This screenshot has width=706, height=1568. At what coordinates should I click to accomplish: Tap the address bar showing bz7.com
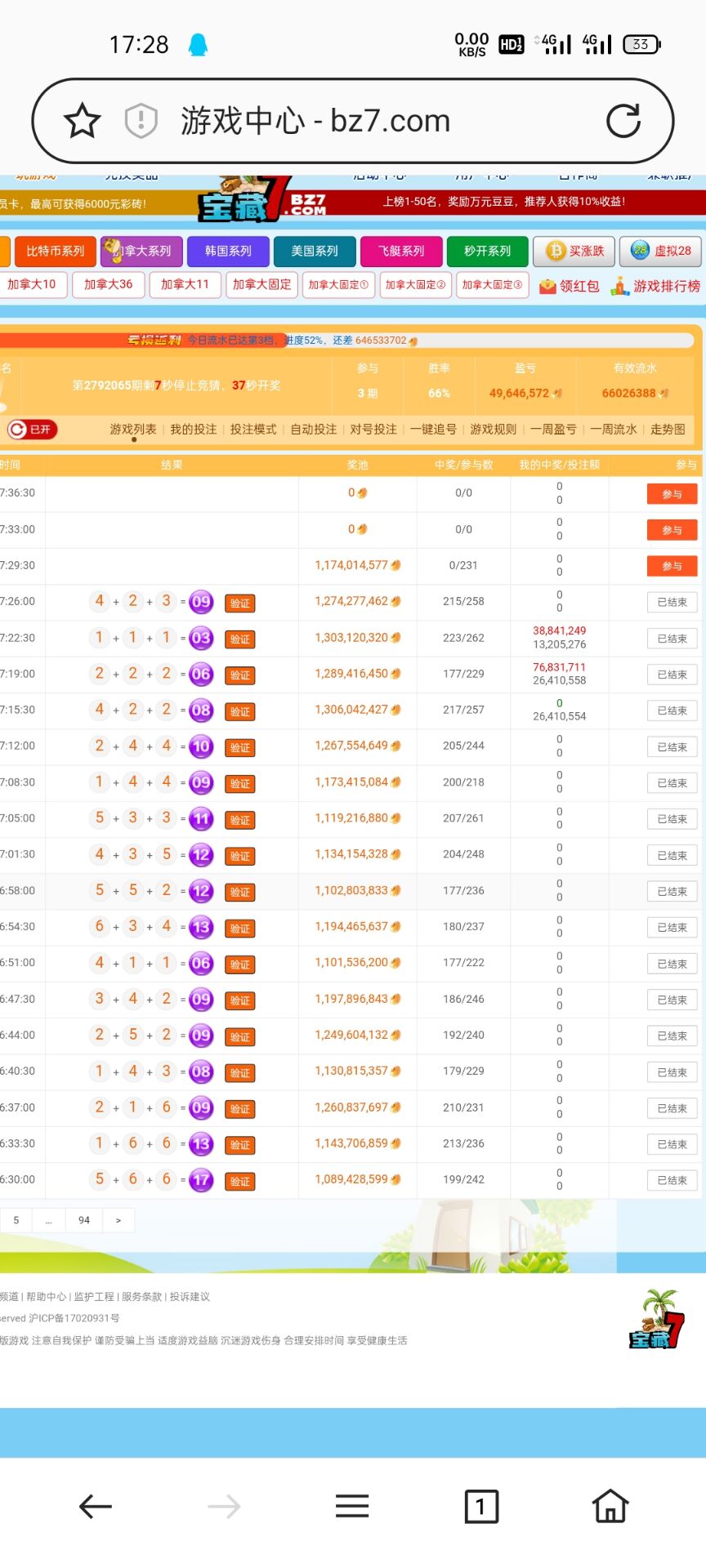351,122
